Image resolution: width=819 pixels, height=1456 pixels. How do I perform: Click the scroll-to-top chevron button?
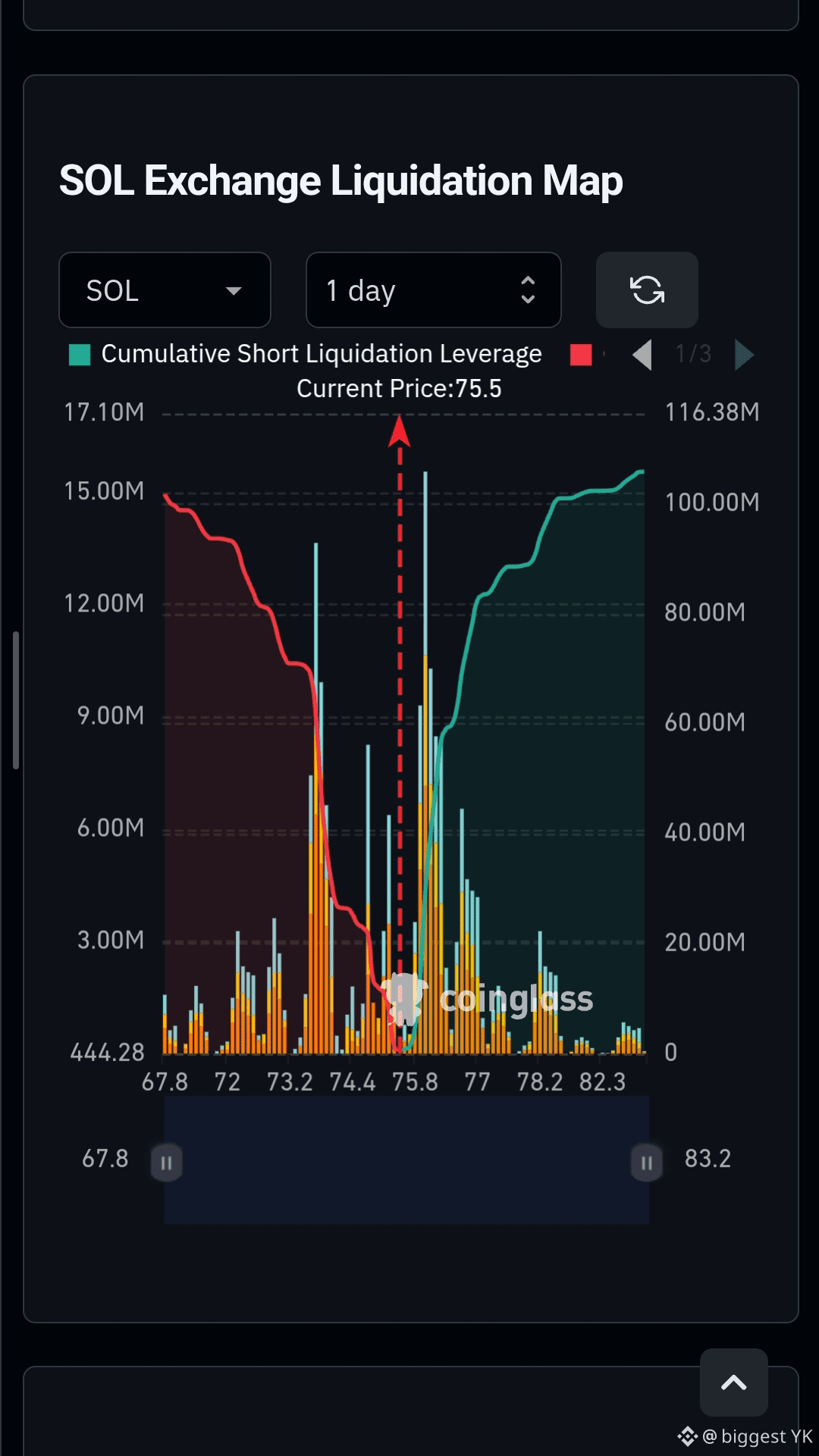[733, 1382]
